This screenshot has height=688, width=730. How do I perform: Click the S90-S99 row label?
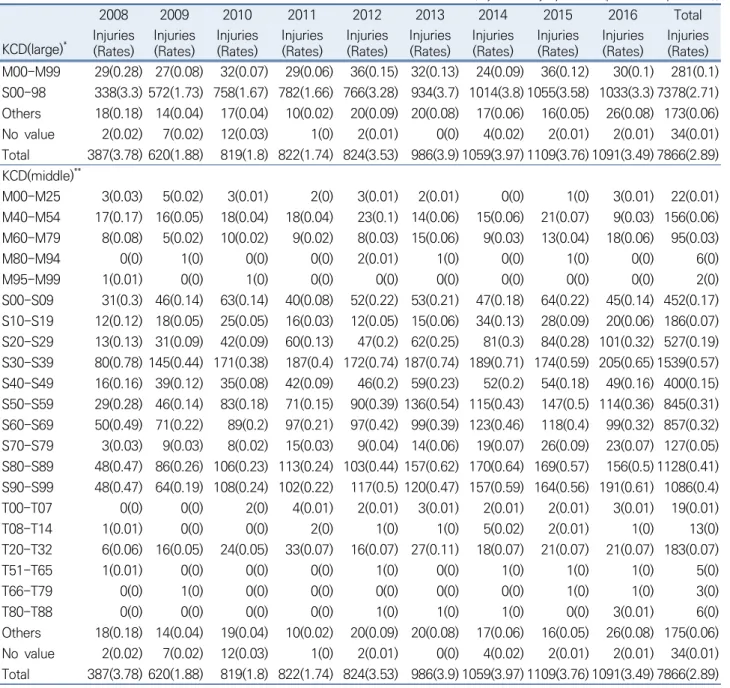coord(27,487)
